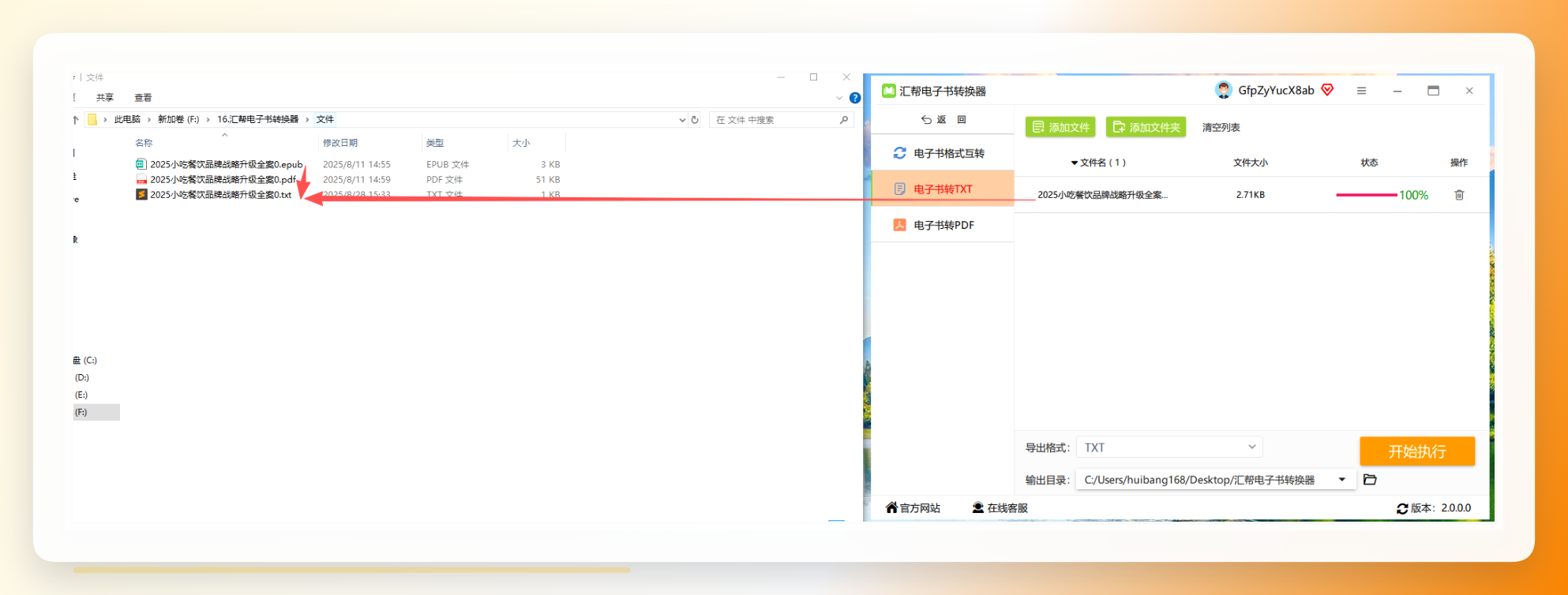Open the 查看 ribbon tab in Explorer
Image resolution: width=1568 pixels, height=595 pixels.
pos(143,98)
